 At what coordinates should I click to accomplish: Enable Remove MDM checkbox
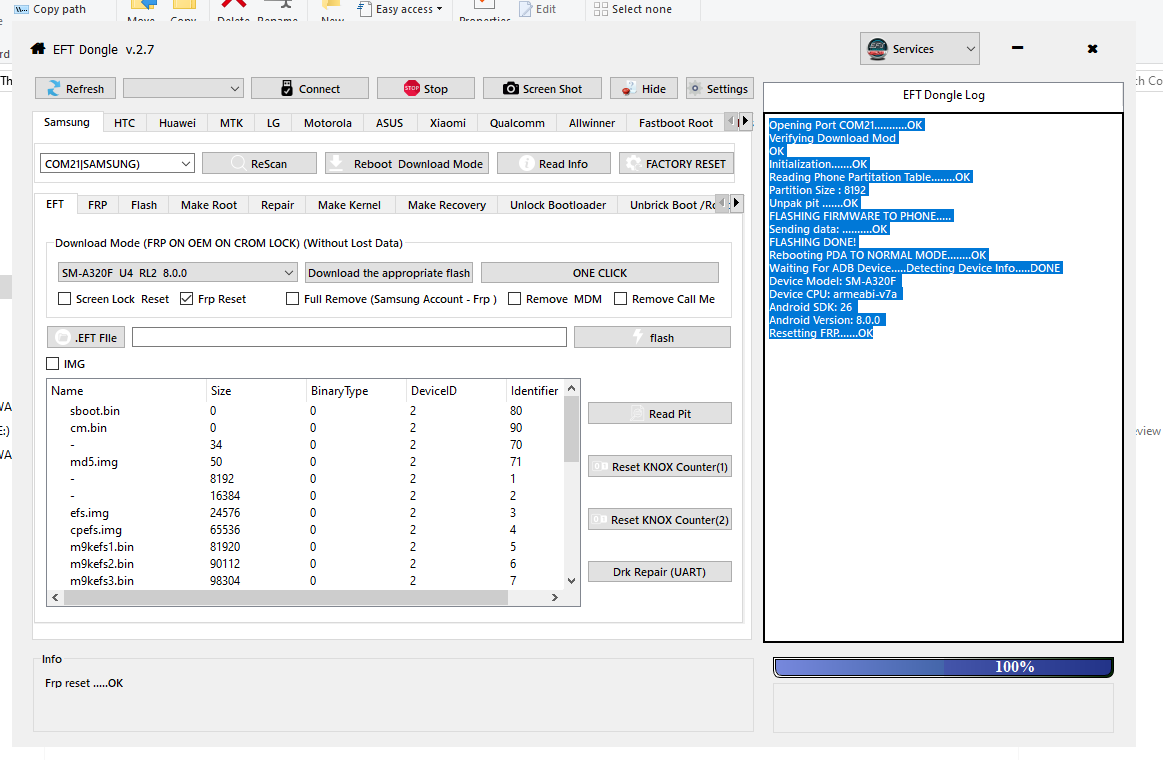tap(514, 299)
